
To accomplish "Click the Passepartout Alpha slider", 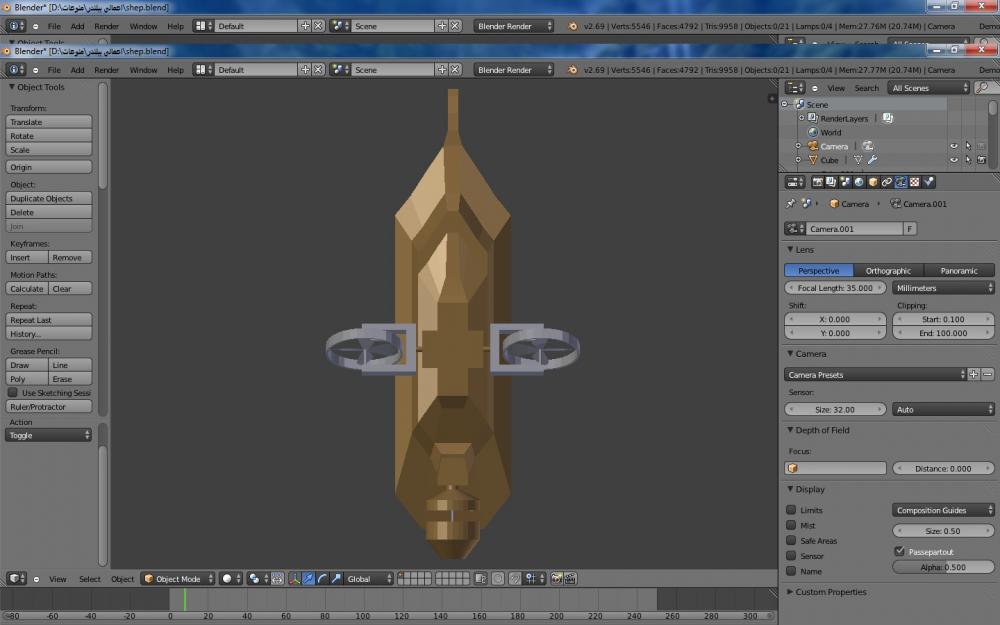I will [x=942, y=567].
